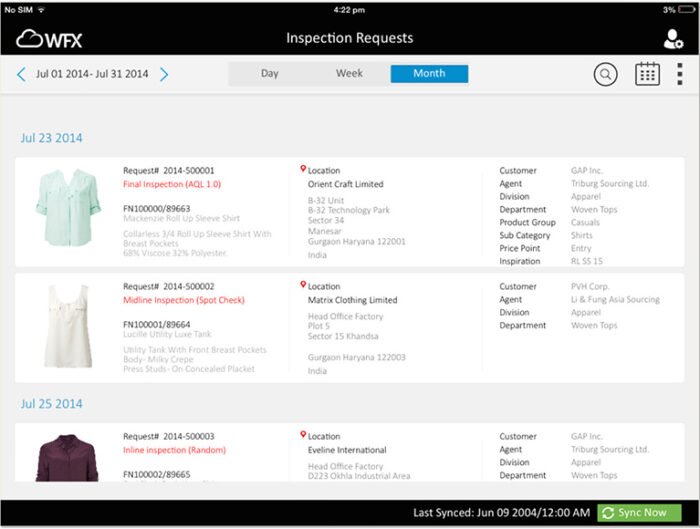Open the search magnifier icon
The width and height of the screenshot is (700, 529).
[605, 74]
